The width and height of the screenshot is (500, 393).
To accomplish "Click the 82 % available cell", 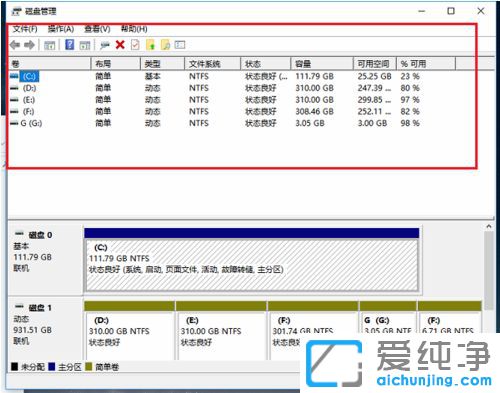I will (410, 112).
